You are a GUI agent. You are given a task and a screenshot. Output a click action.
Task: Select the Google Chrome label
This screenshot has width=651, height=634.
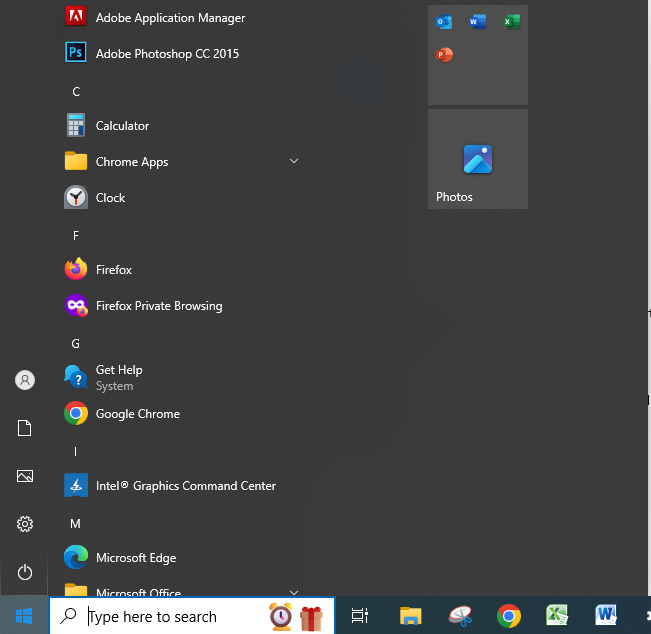[x=138, y=414]
